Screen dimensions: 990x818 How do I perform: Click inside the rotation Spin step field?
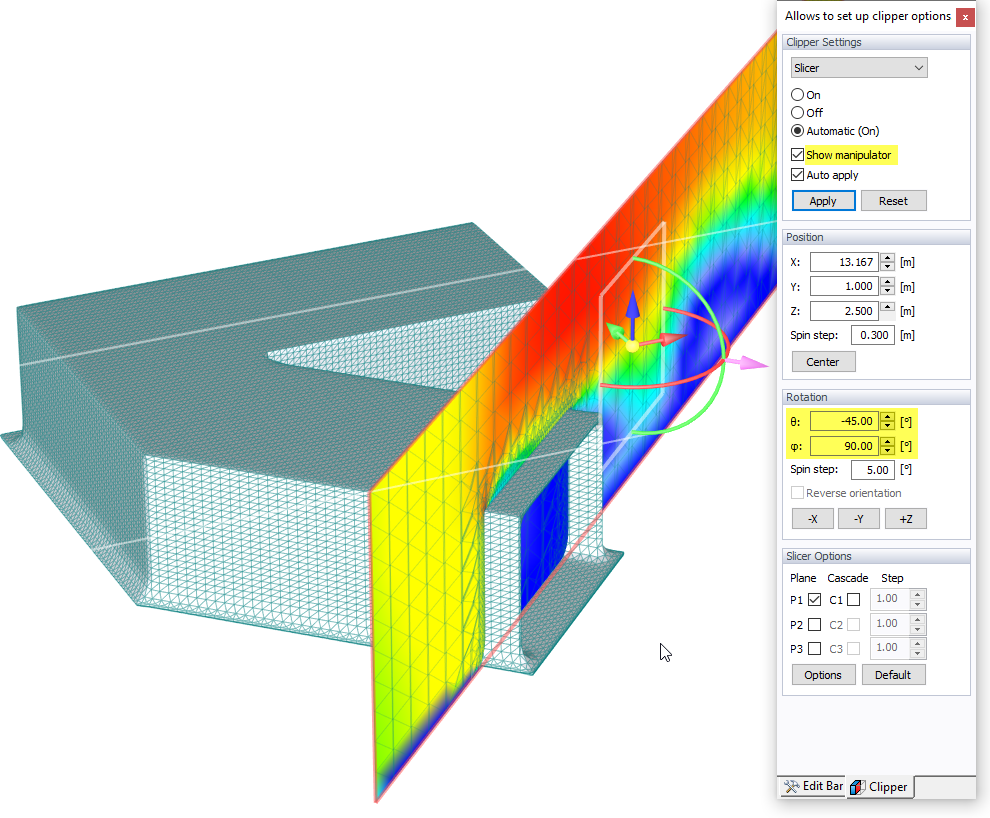(872, 469)
